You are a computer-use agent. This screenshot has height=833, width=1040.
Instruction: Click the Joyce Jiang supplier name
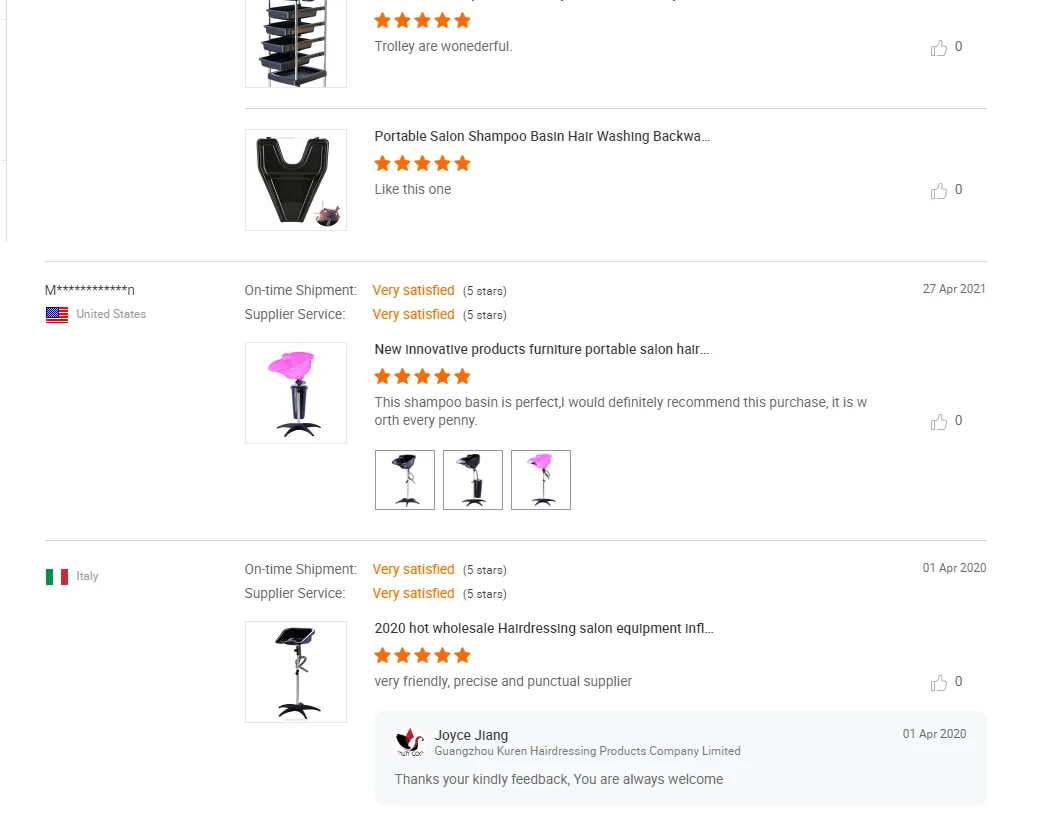(x=471, y=735)
